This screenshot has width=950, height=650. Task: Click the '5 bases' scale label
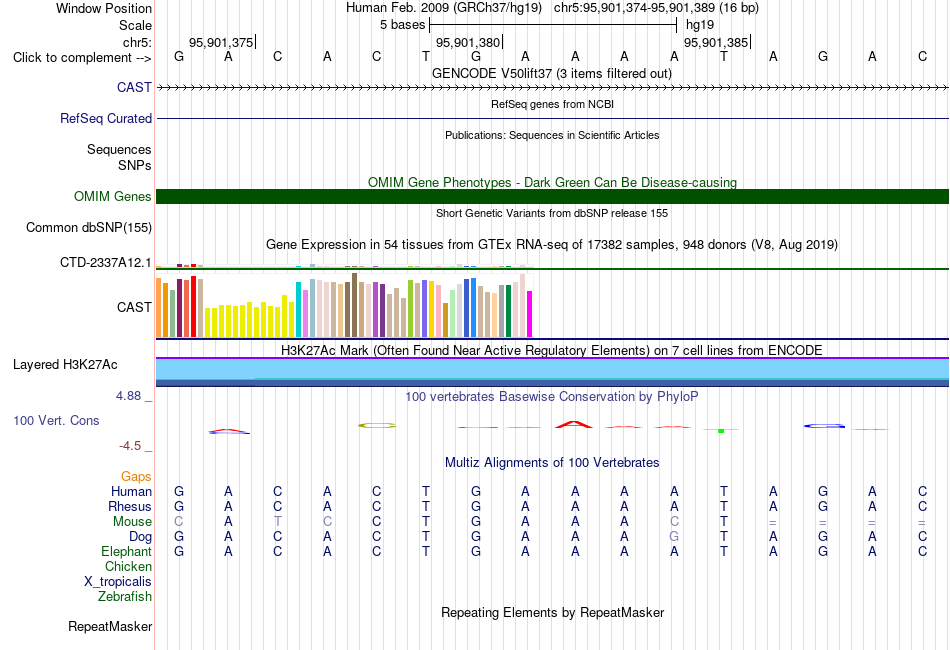click(402, 25)
